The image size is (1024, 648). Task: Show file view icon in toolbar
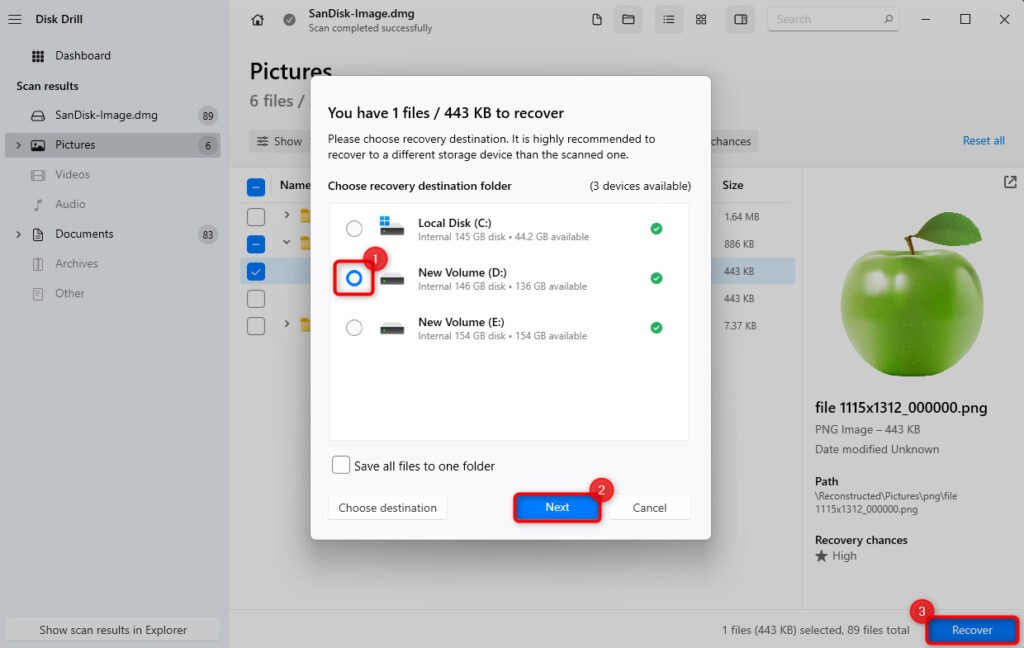(x=597, y=20)
